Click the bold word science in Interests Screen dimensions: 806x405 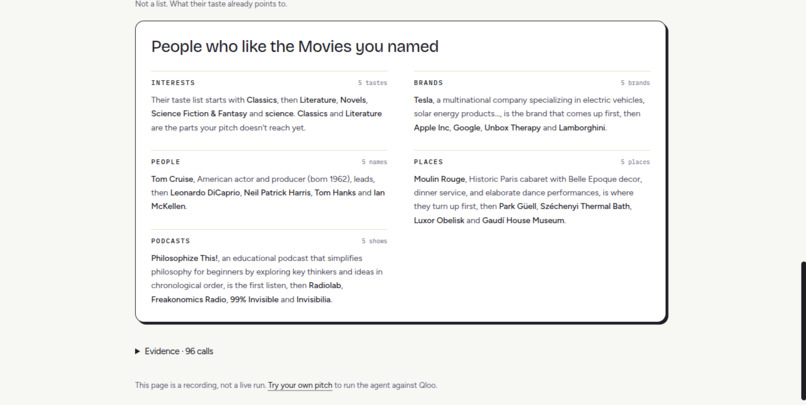pos(279,114)
